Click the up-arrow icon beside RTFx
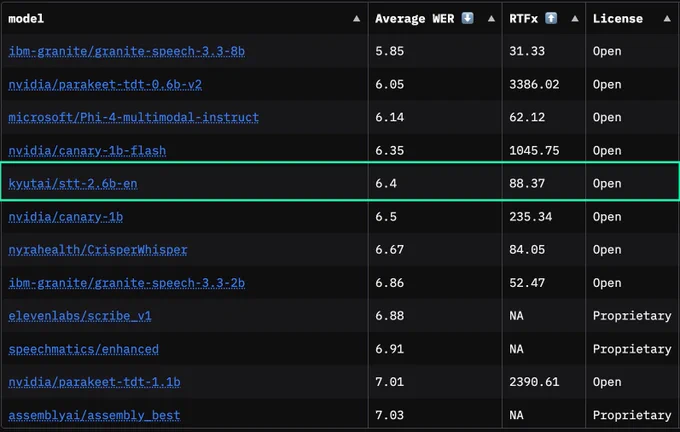Image resolution: width=680 pixels, height=432 pixels. point(551,18)
